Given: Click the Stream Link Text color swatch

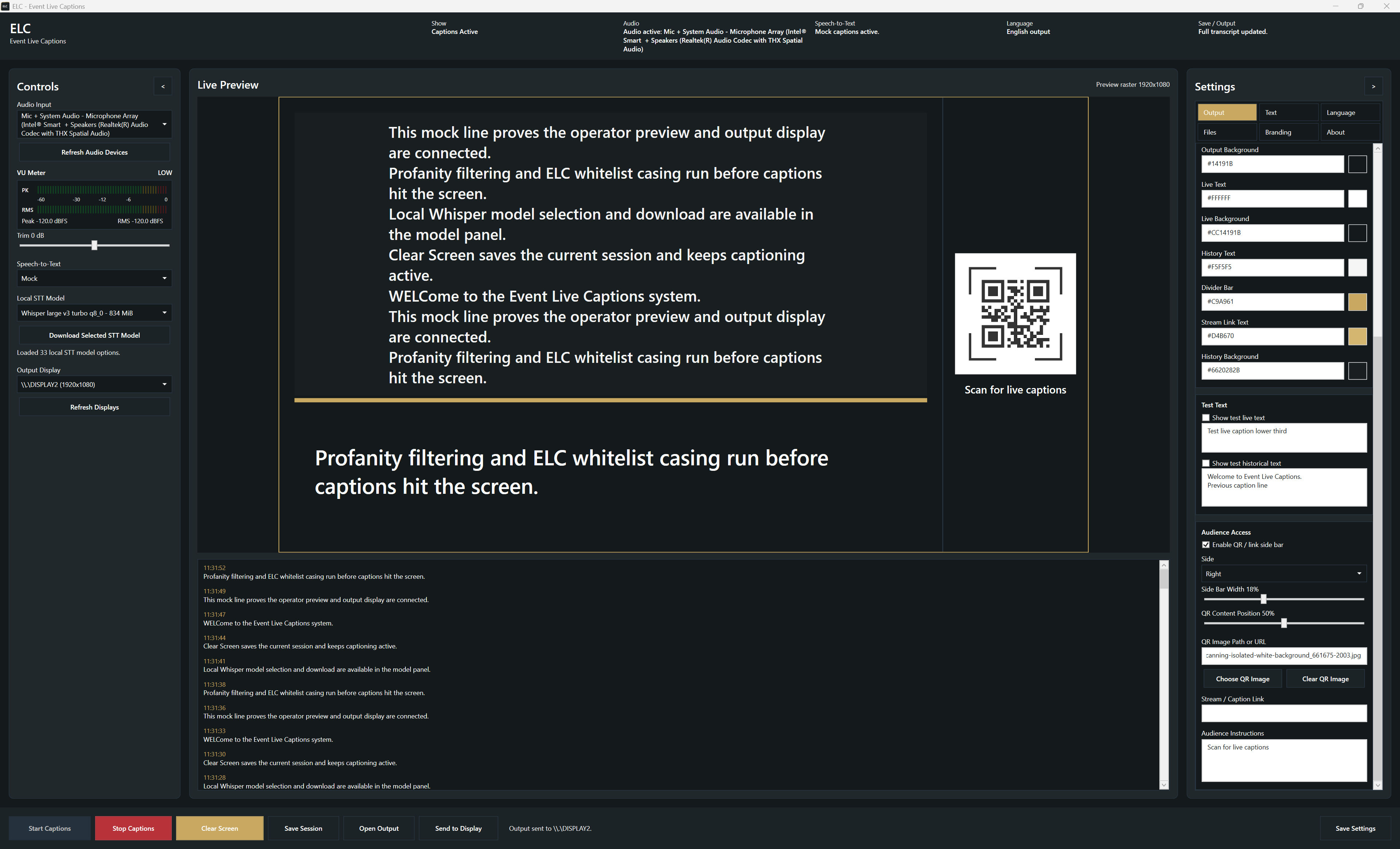Looking at the screenshot, I should point(1357,336).
